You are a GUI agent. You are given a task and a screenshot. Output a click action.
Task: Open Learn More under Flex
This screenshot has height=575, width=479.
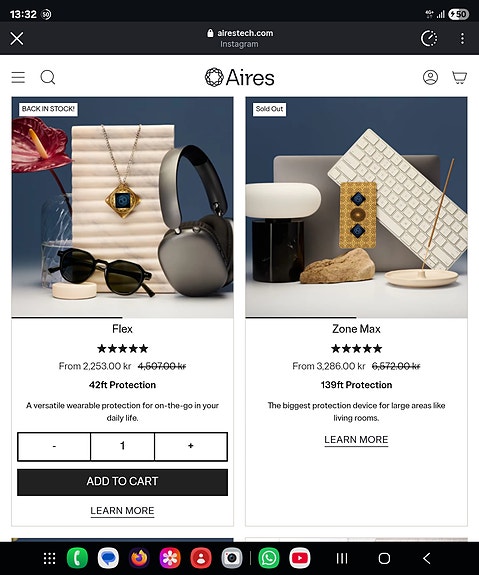122,511
